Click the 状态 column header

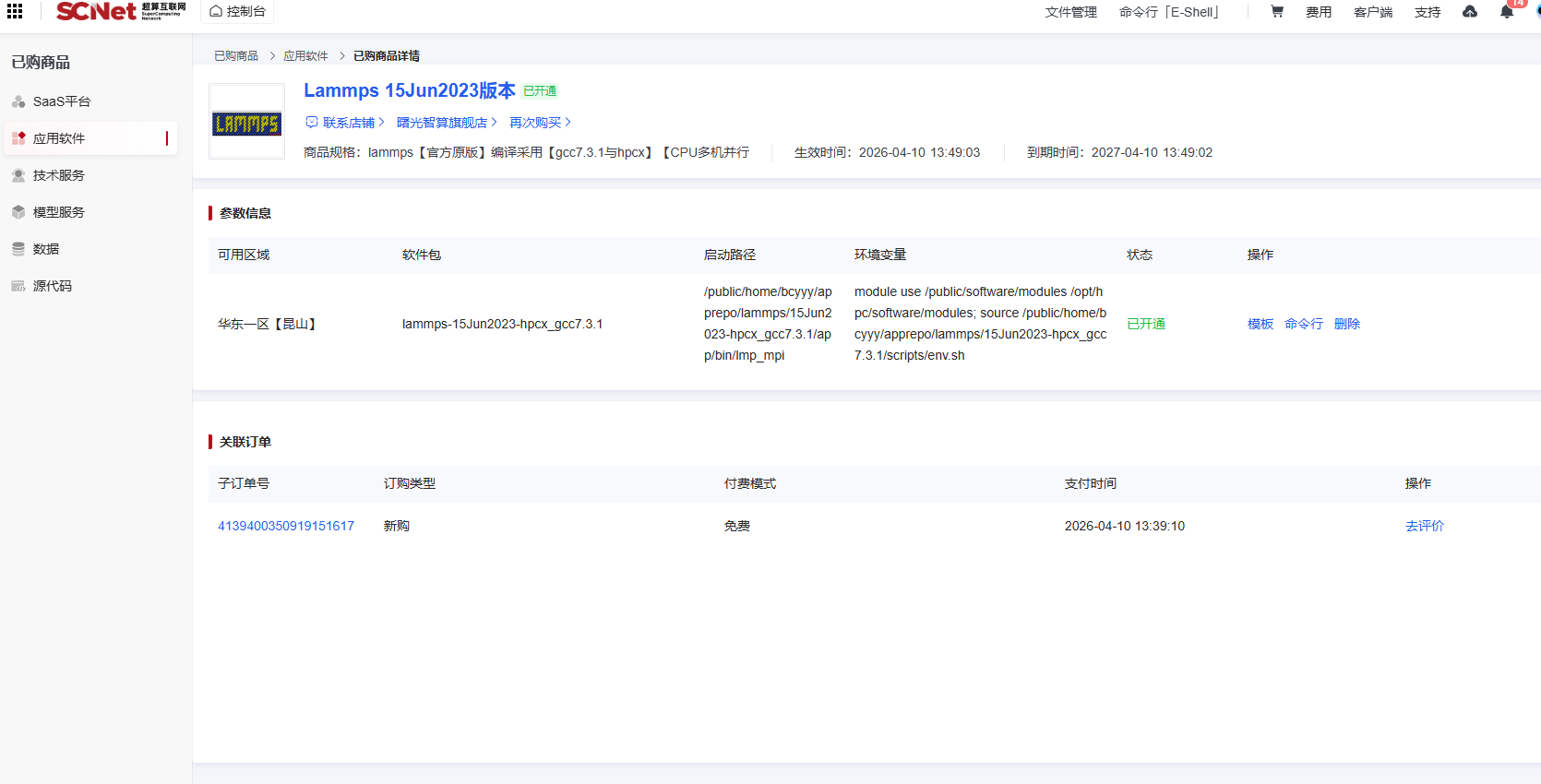pos(1140,255)
